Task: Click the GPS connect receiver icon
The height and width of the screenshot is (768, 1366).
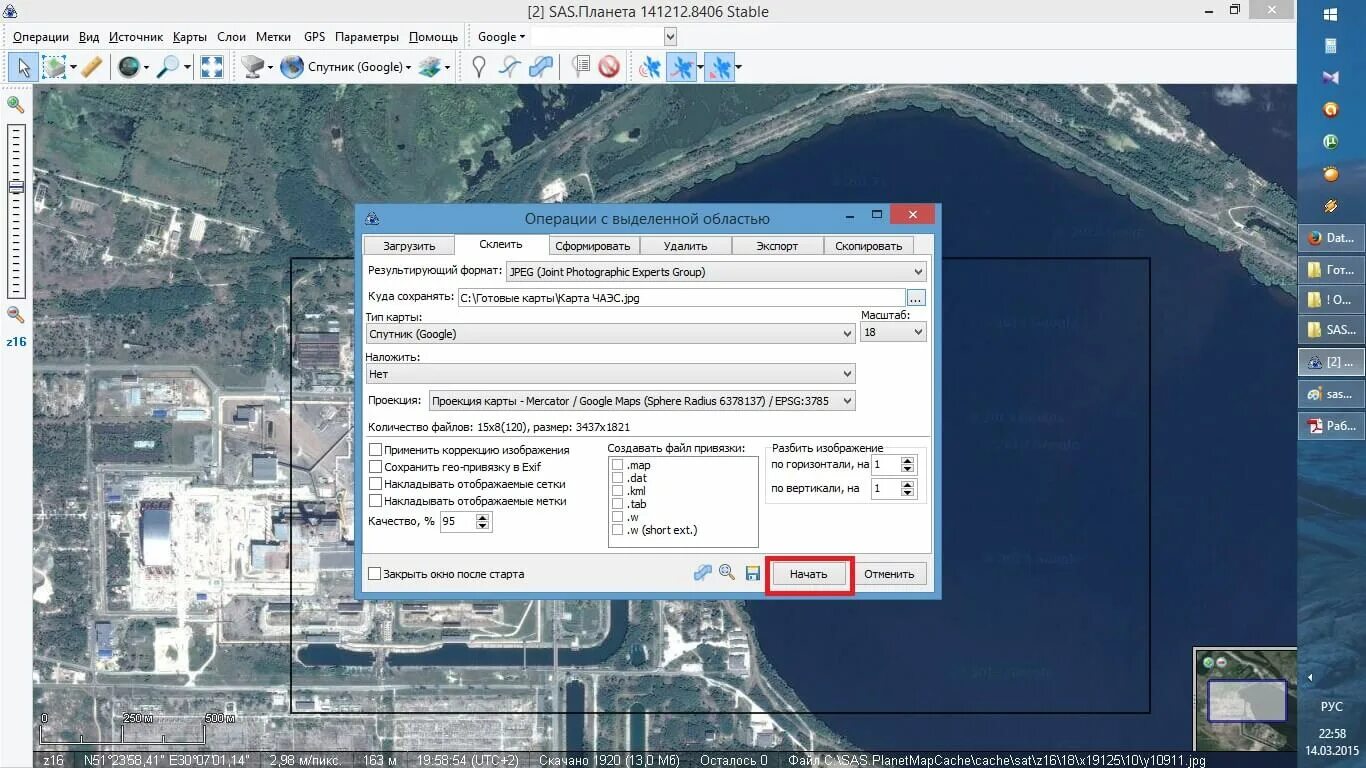Action: pos(651,67)
